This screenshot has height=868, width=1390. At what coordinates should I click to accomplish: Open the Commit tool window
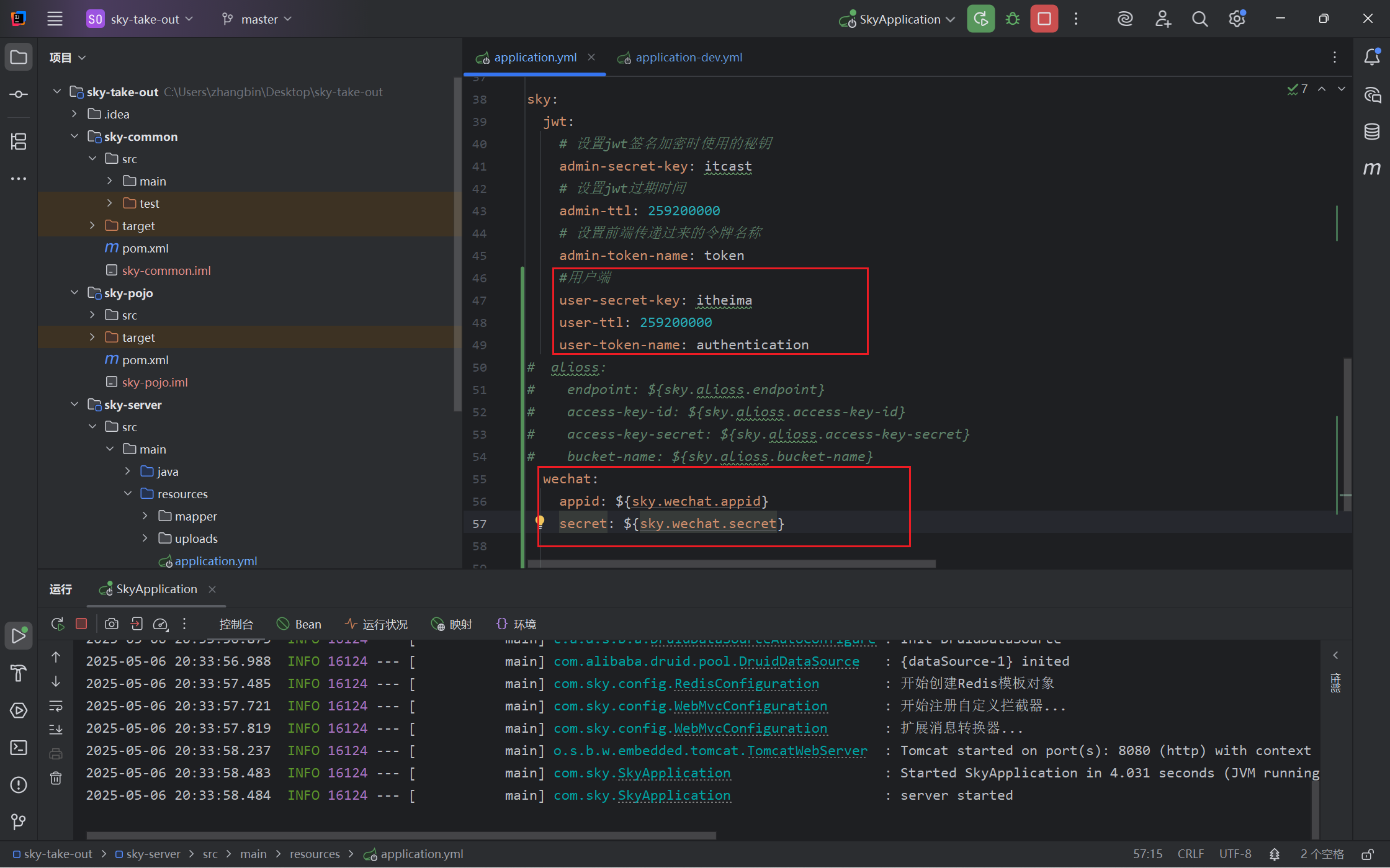19,94
